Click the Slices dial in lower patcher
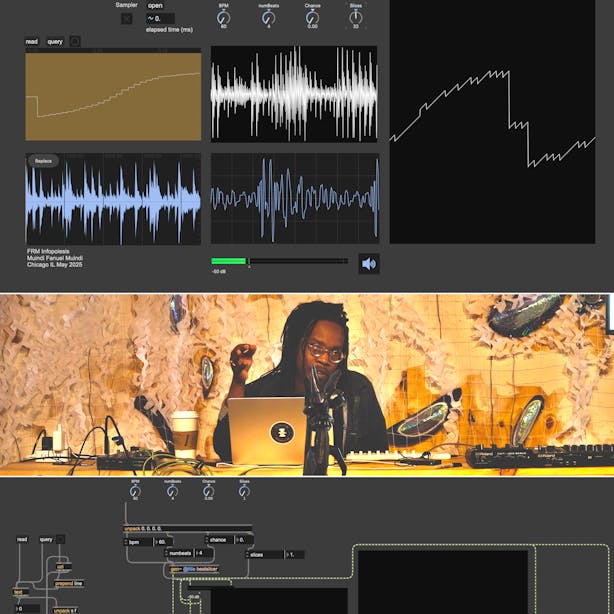The height and width of the screenshot is (614, 614). click(x=244, y=491)
